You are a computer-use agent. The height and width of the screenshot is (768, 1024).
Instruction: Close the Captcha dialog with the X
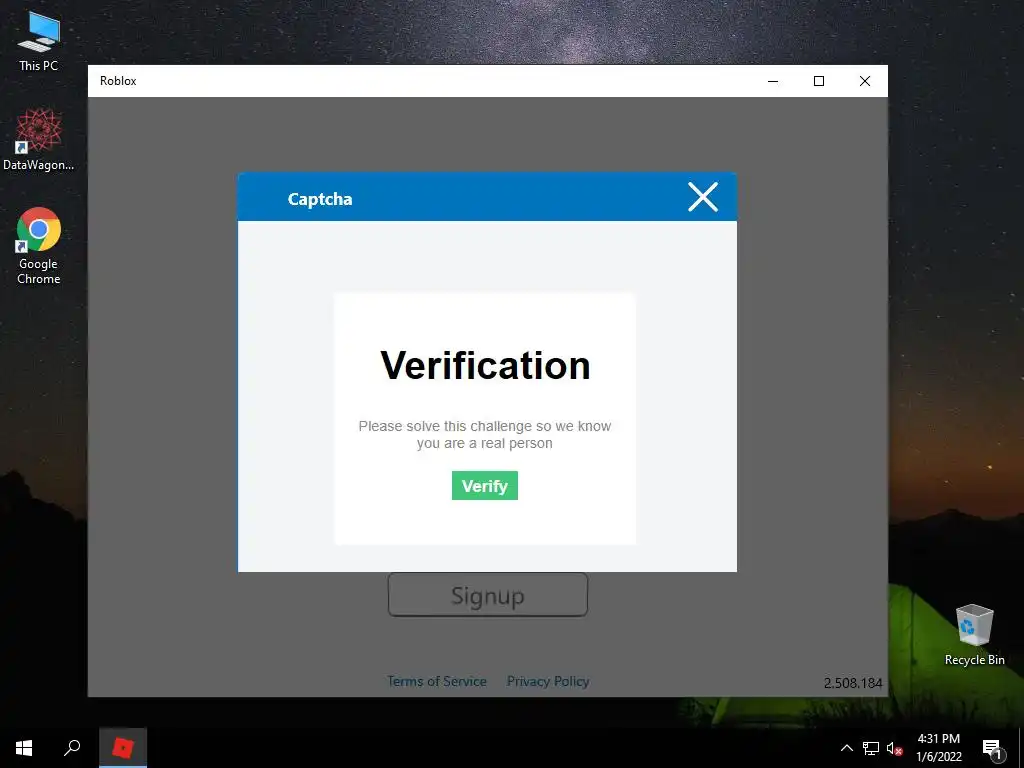tap(703, 197)
